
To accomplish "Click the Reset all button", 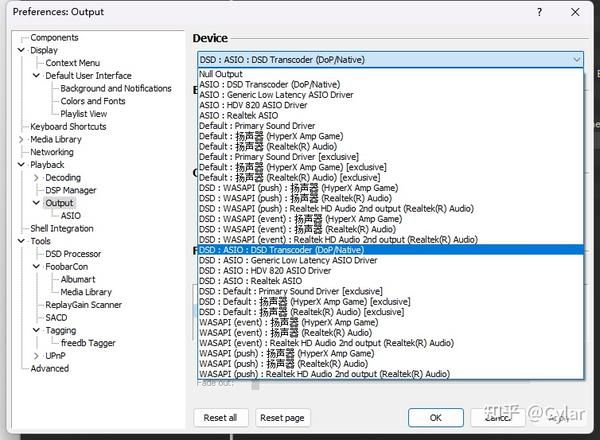I will [220, 418].
